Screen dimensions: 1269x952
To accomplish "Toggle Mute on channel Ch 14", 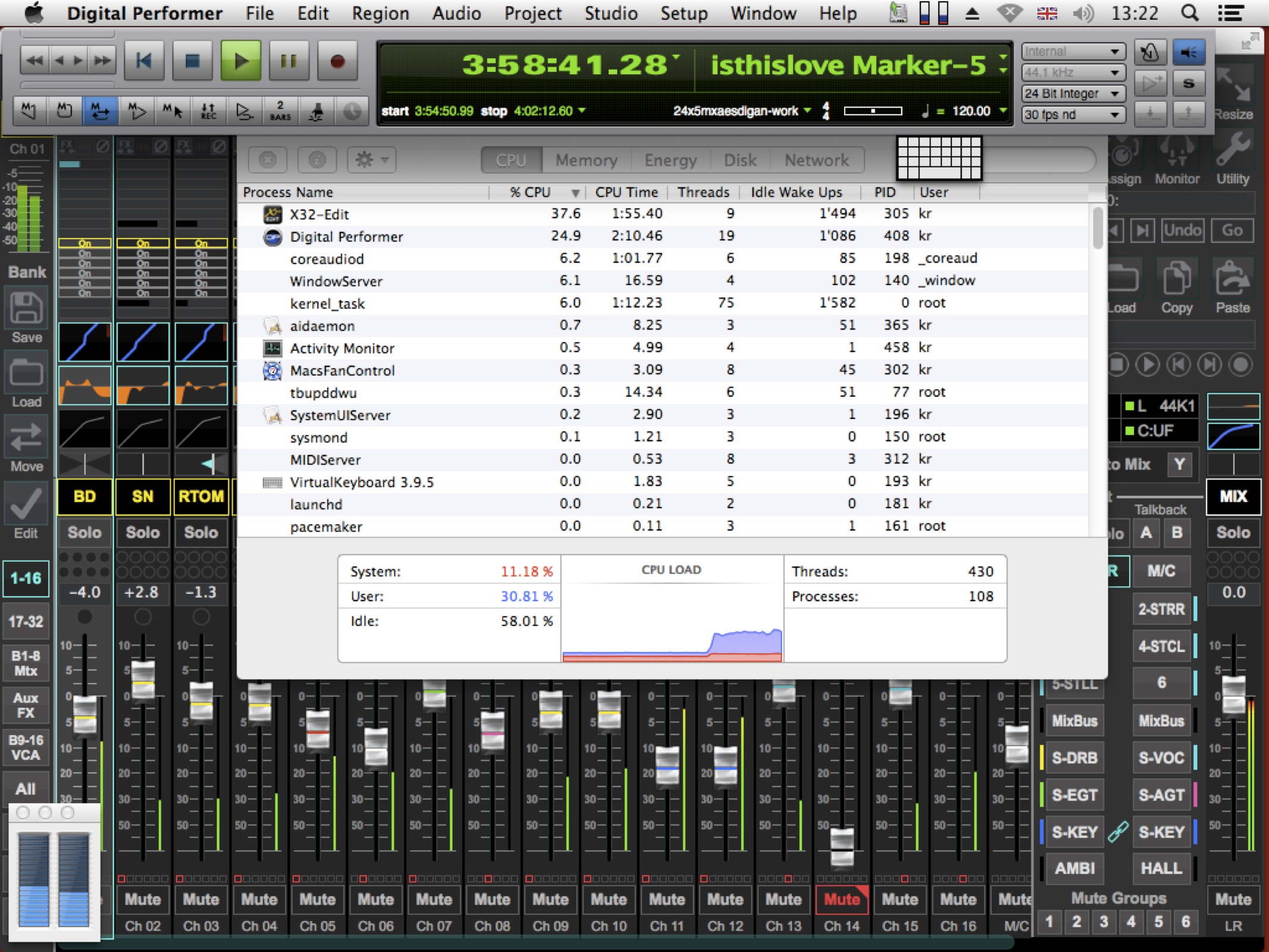I will (x=841, y=899).
